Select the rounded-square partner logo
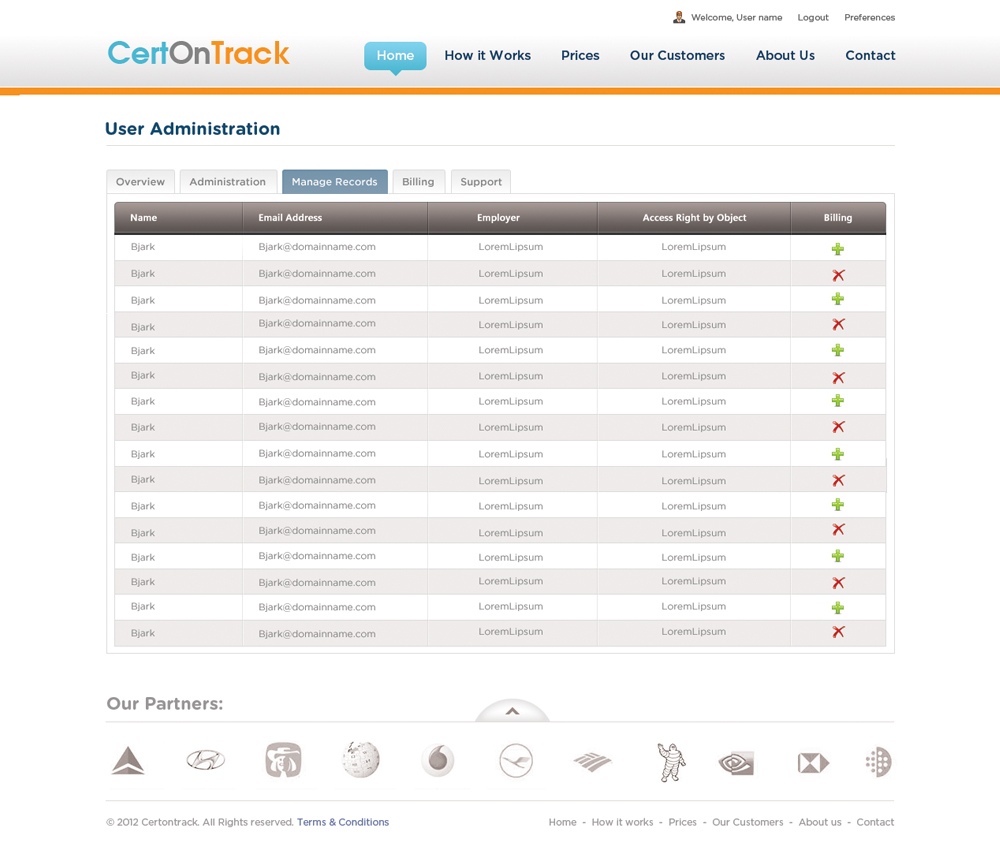Viewport: 1000px width, 845px height. click(x=283, y=760)
